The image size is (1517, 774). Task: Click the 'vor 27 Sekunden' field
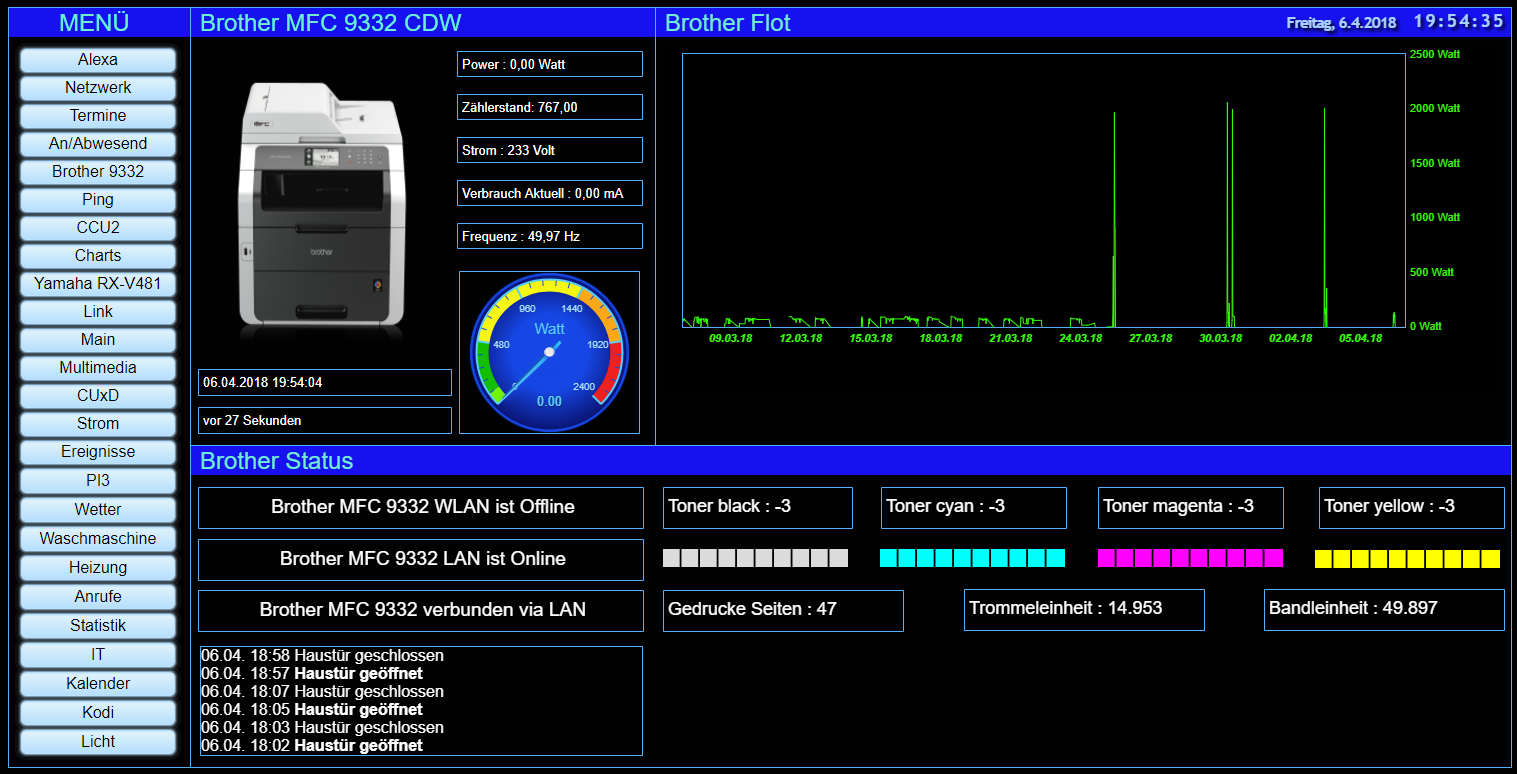coord(325,420)
